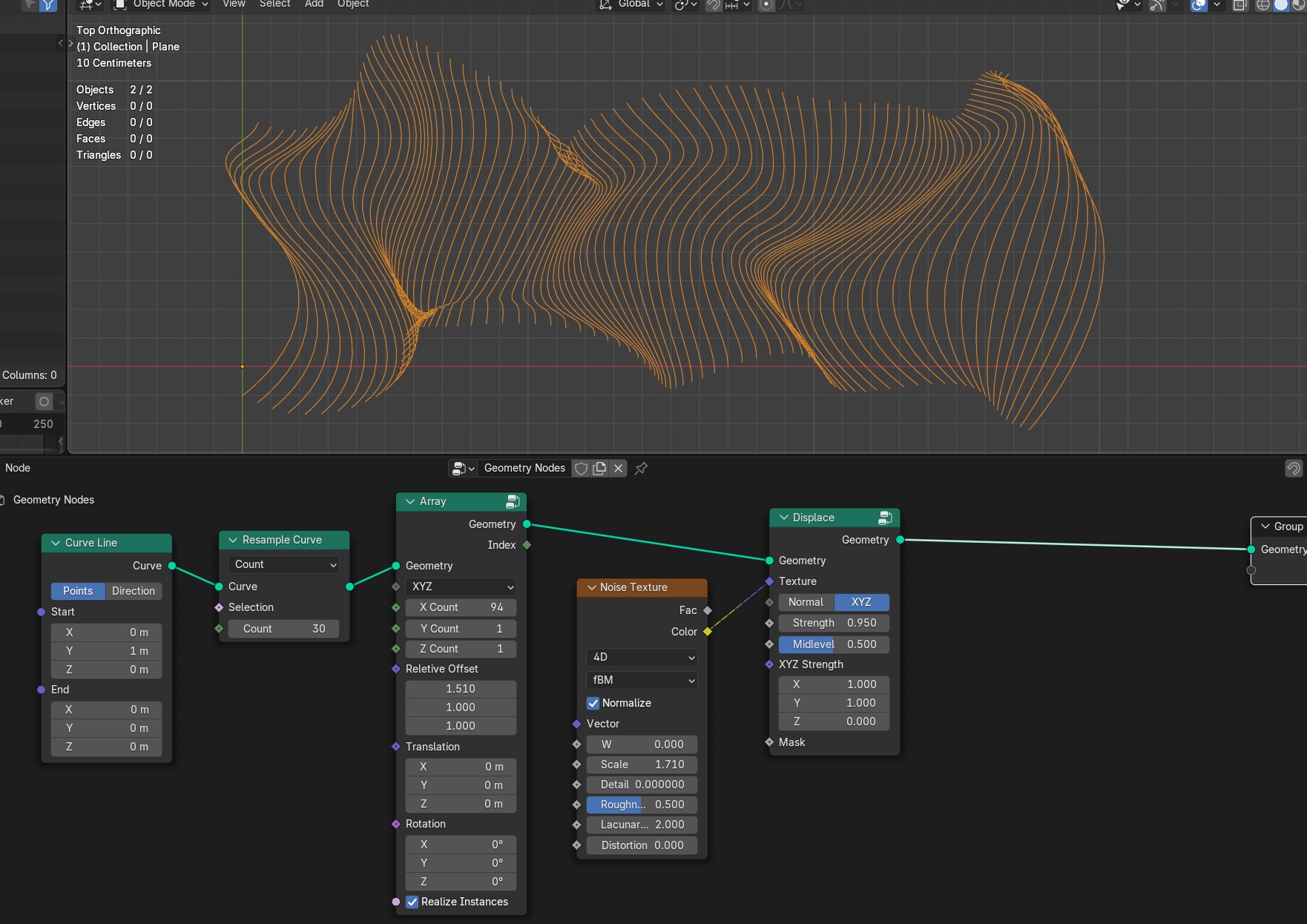Toggle X-ray display icon
This screenshot has width=1307, height=924.
(x=1239, y=4)
